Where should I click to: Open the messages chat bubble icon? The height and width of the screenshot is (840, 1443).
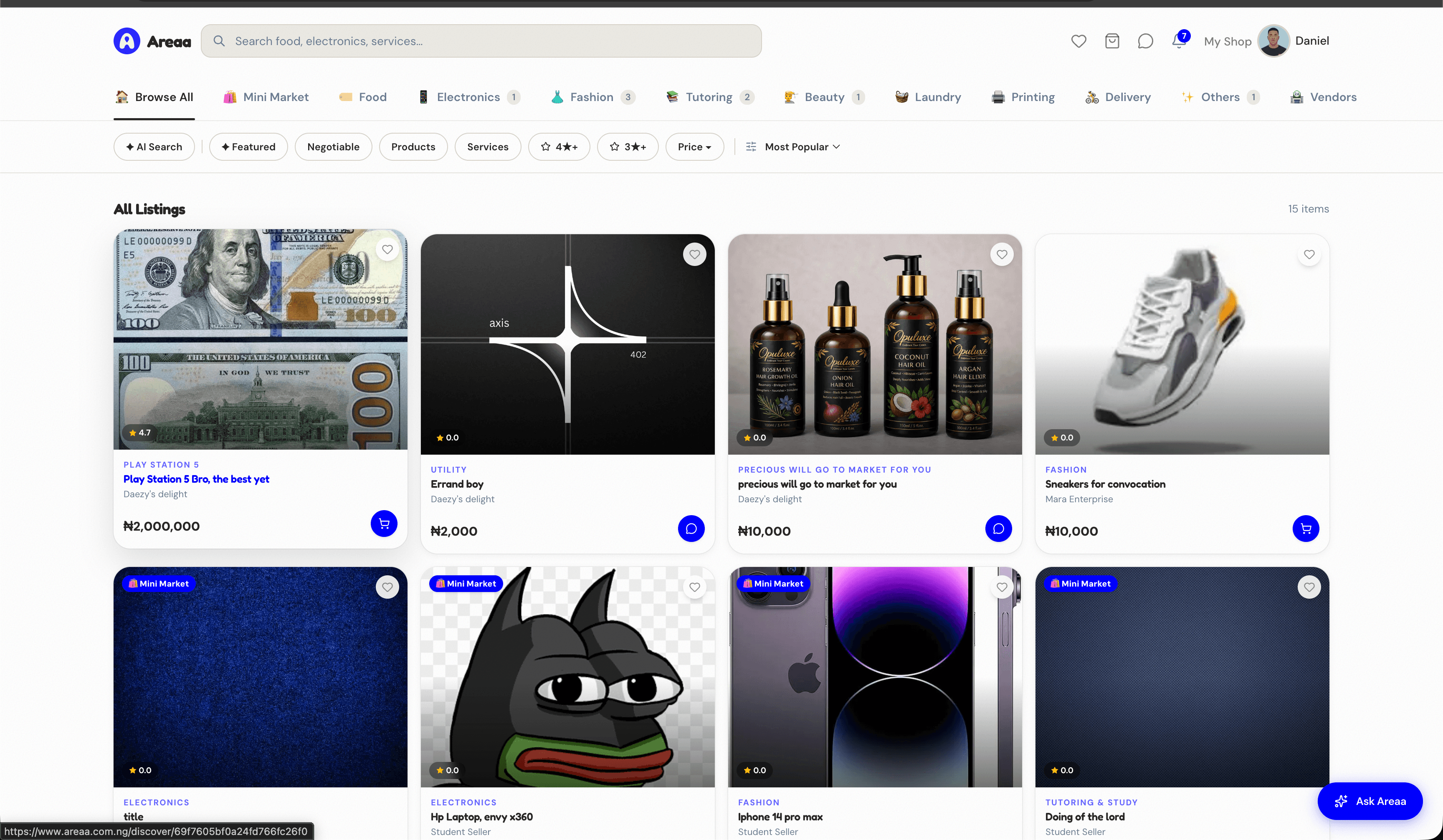[x=1145, y=41]
